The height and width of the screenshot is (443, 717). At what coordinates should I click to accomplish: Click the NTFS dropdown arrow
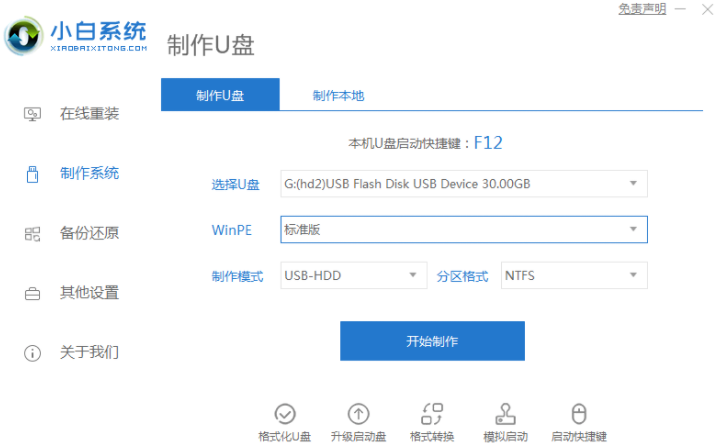click(633, 275)
